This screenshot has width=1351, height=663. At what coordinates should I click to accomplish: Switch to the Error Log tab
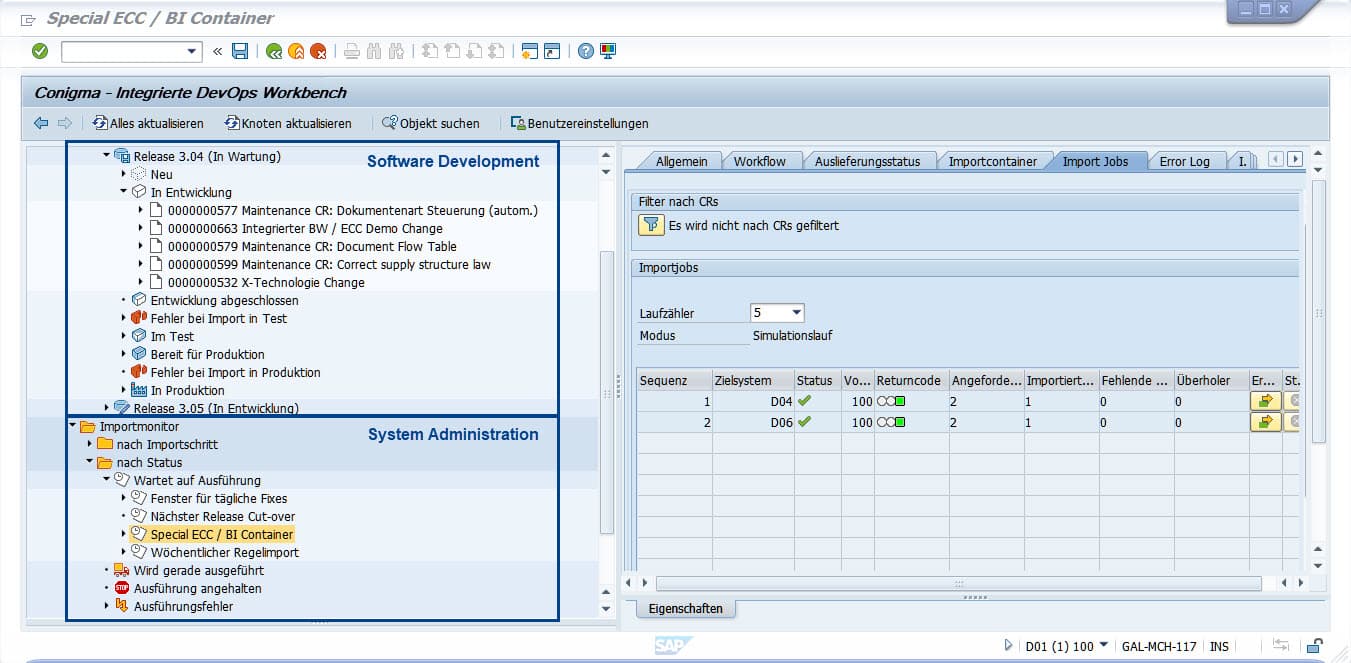(x=1184, y=161)
